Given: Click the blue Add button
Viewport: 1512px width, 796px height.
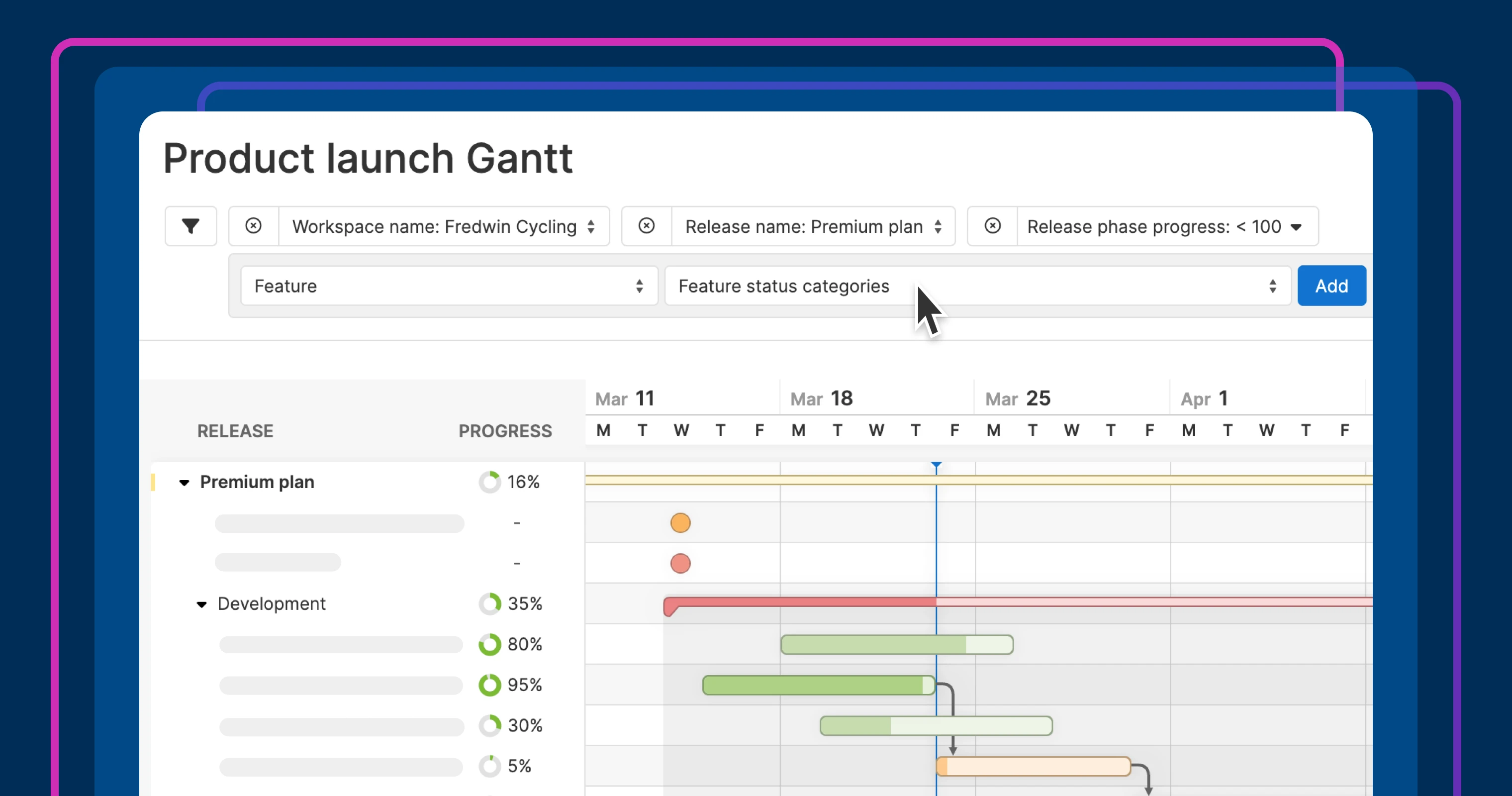Looking at the screenshot, I should point(1331,286).
